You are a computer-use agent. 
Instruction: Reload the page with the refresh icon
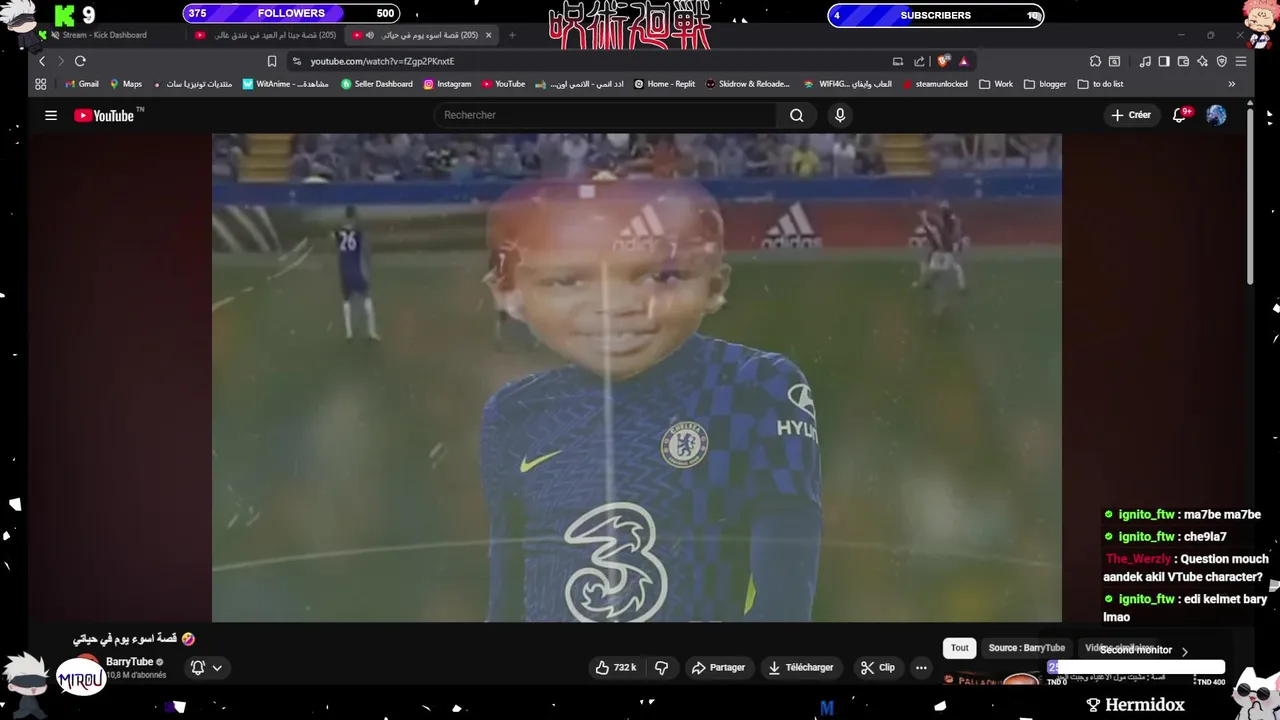(80, 61)
